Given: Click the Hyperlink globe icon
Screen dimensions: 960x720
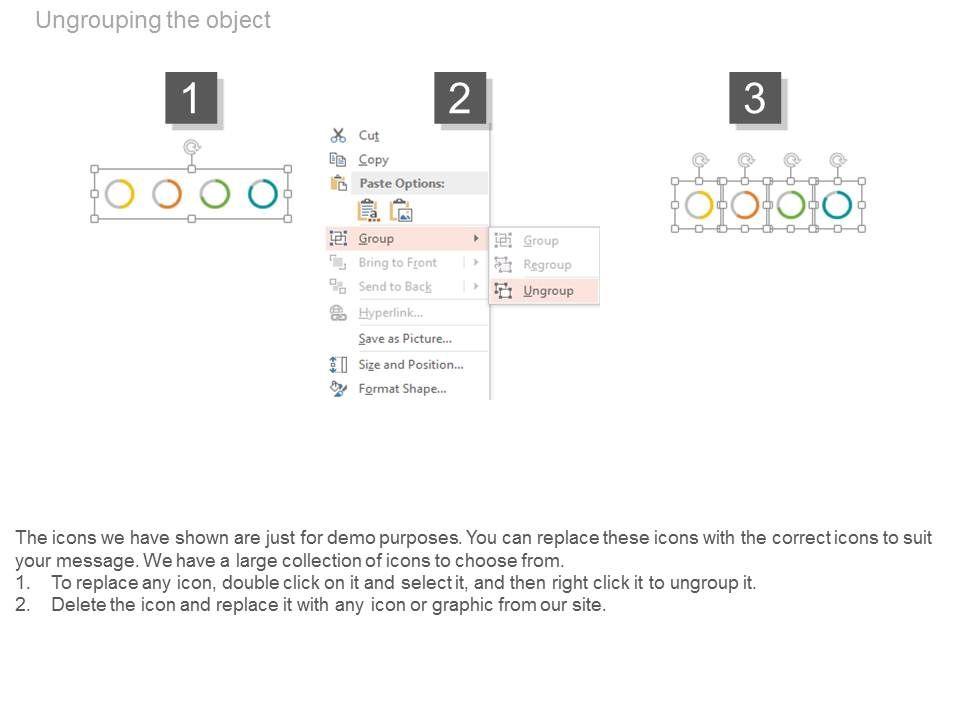Looking at the screenshot, I should pos(338,313).
